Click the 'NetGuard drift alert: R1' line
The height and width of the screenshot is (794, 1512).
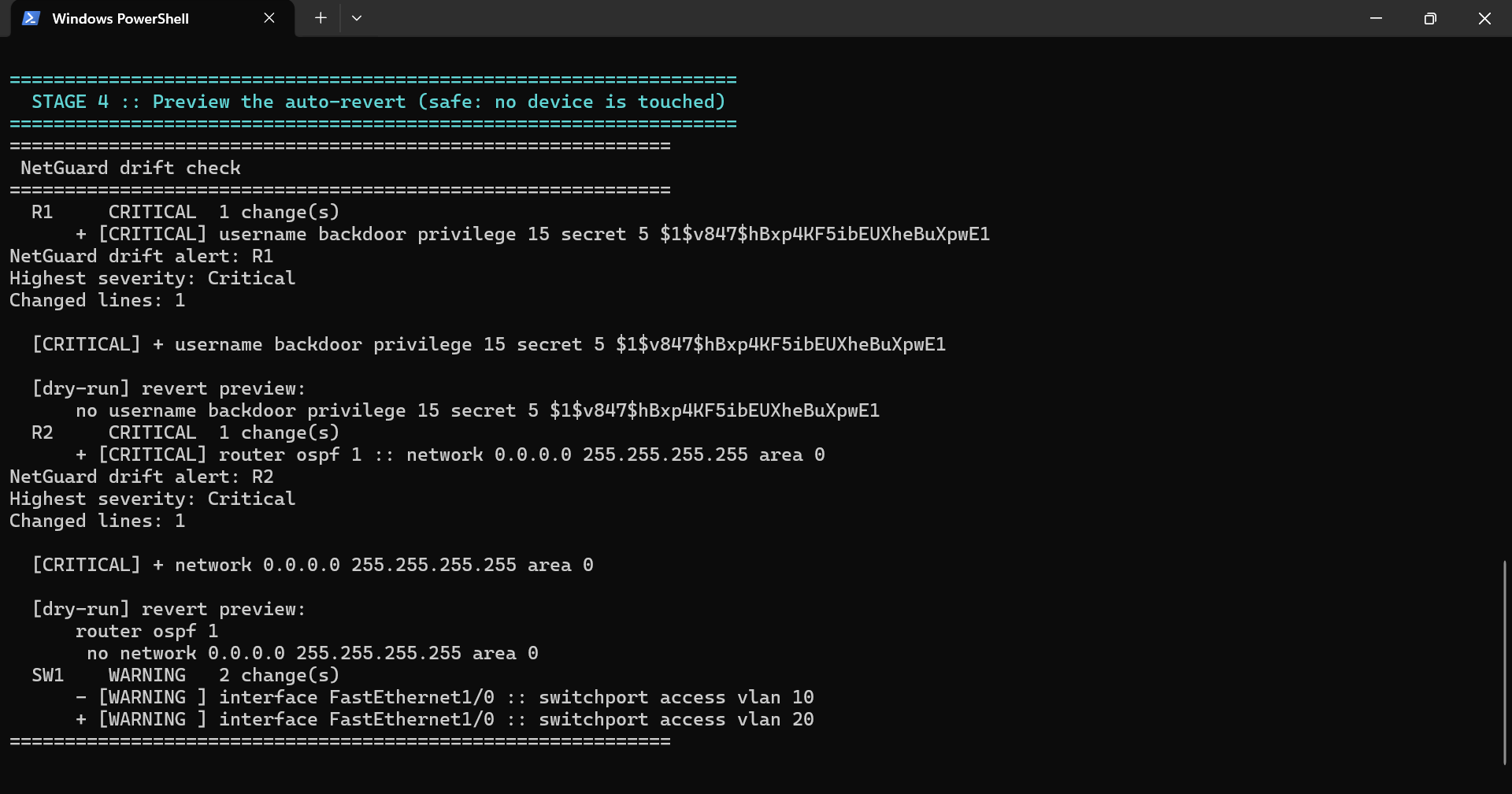click(141, 256)
